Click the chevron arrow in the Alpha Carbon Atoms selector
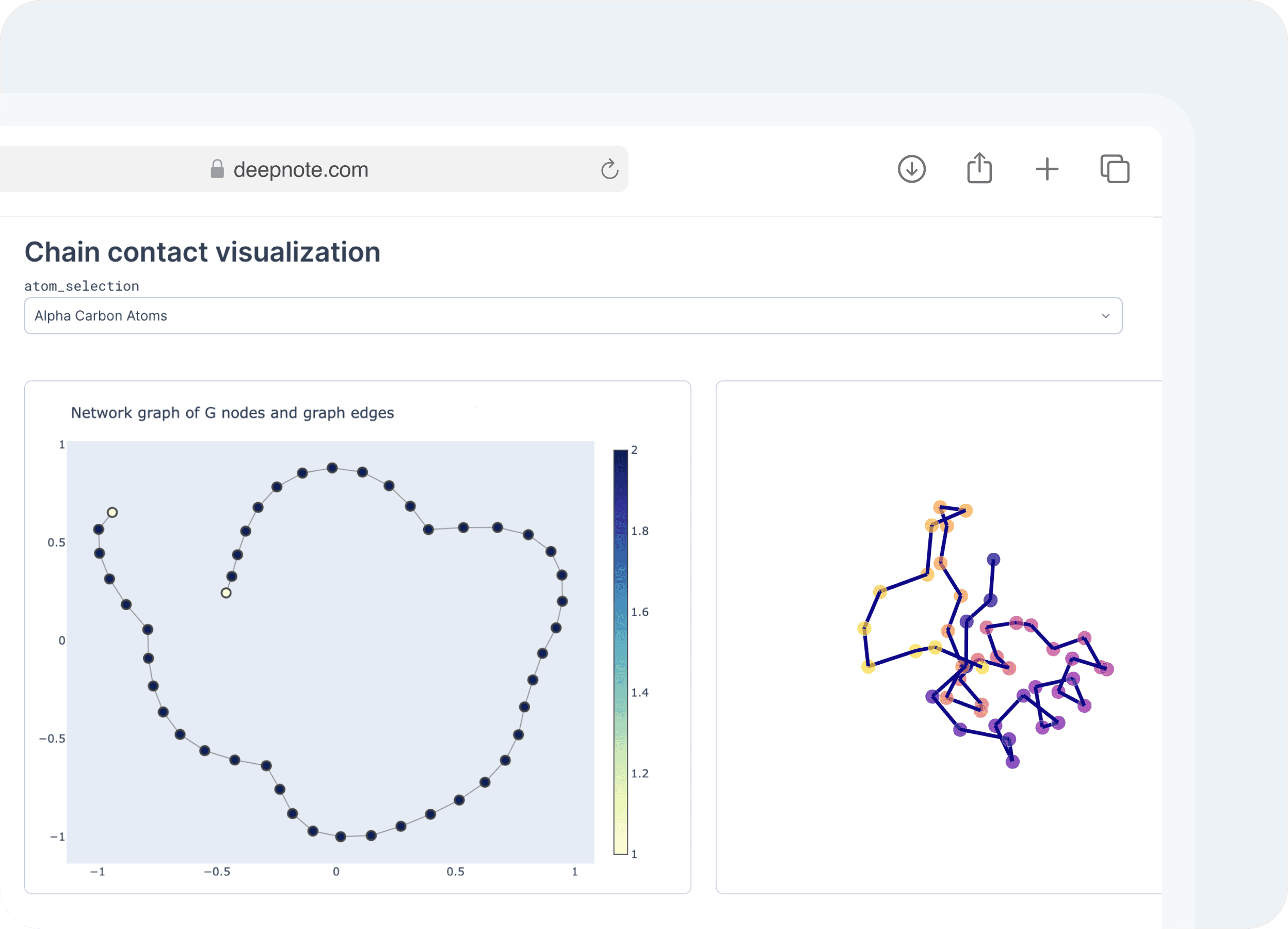 pos(1105,316)
